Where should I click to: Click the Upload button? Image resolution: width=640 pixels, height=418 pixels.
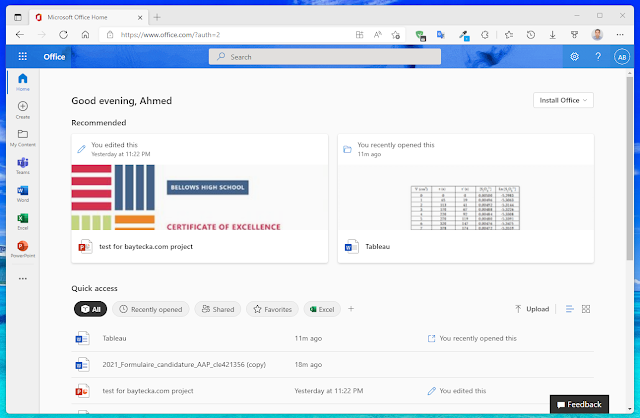(x=532, y=309)
